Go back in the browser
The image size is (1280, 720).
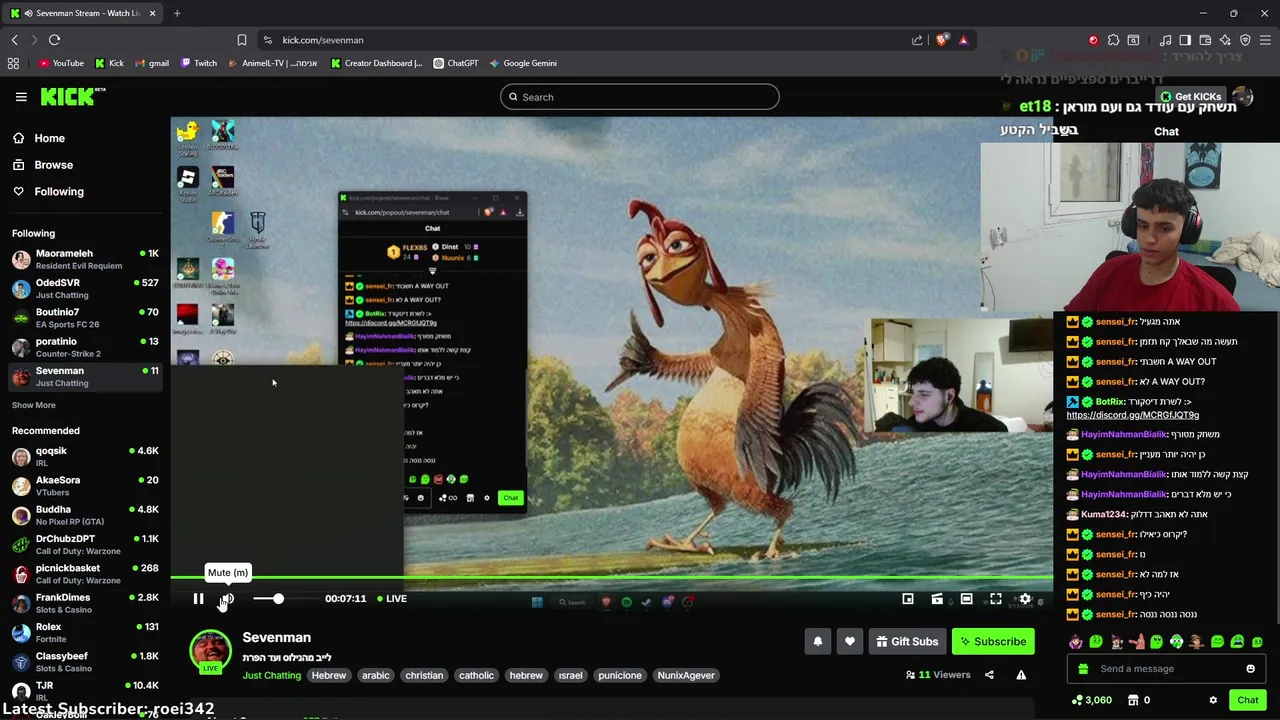[x=14, y=40]
